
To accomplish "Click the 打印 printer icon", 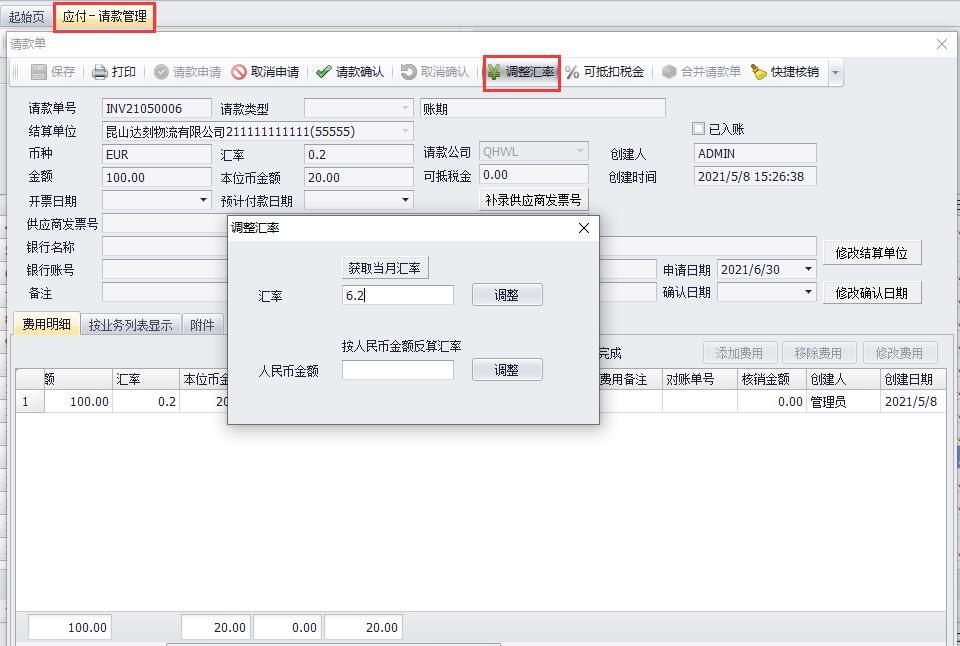I will click(x=100, y=72).
